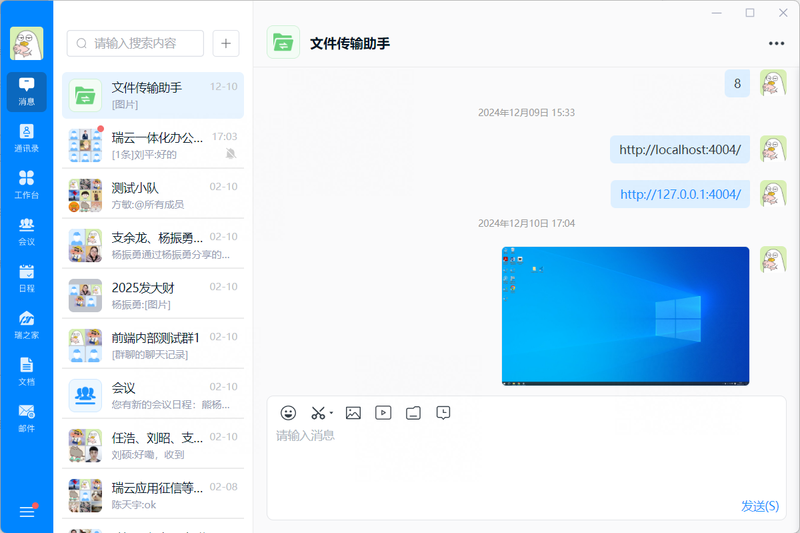Screen dimensions: 800x533
Task: Open the chat history clock icon
Action: click(443, 413)
